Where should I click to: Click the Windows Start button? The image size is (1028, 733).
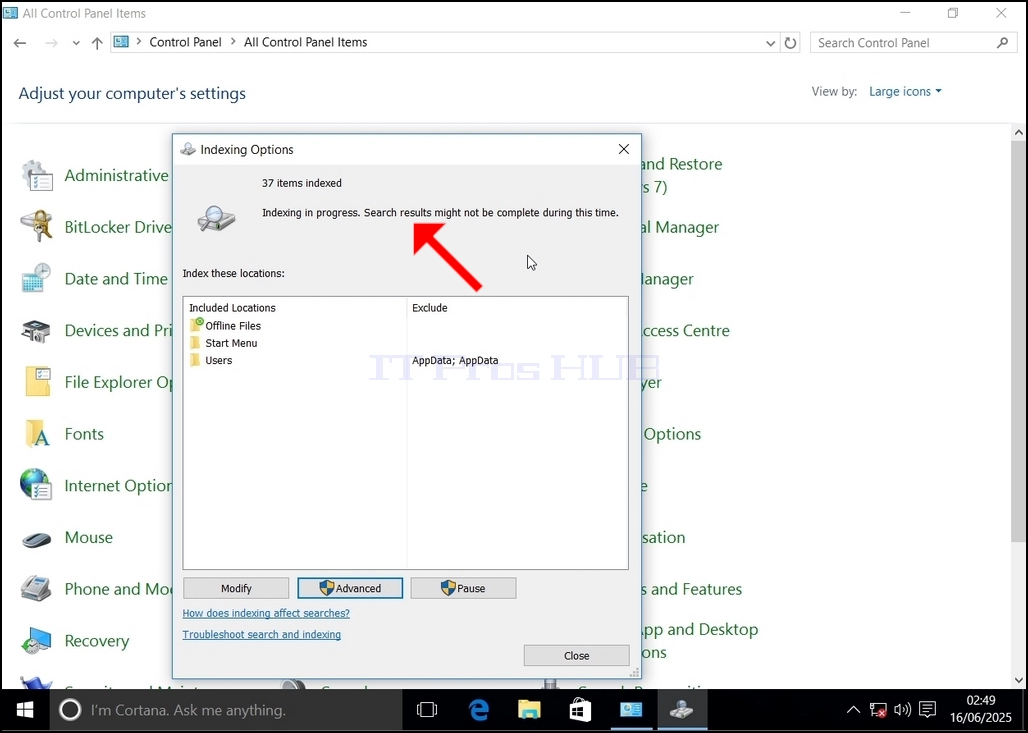tap(25, 710)
